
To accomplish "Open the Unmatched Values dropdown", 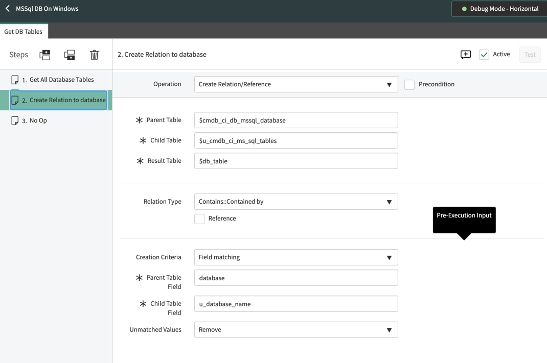I will click(295, 330).
